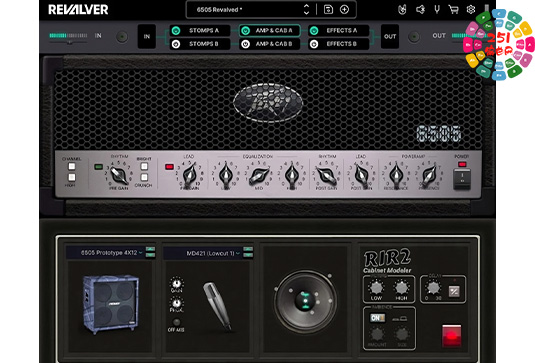Click the speaker audio icon in header

point(420,10)
